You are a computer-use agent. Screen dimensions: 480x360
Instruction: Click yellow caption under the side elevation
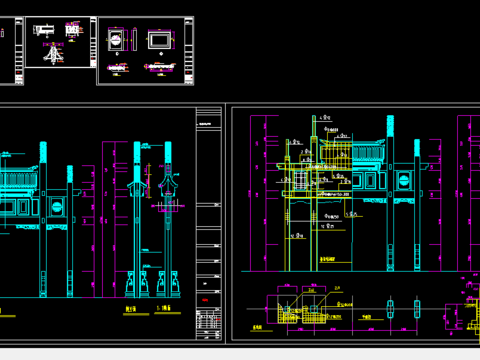click(131, 309)
